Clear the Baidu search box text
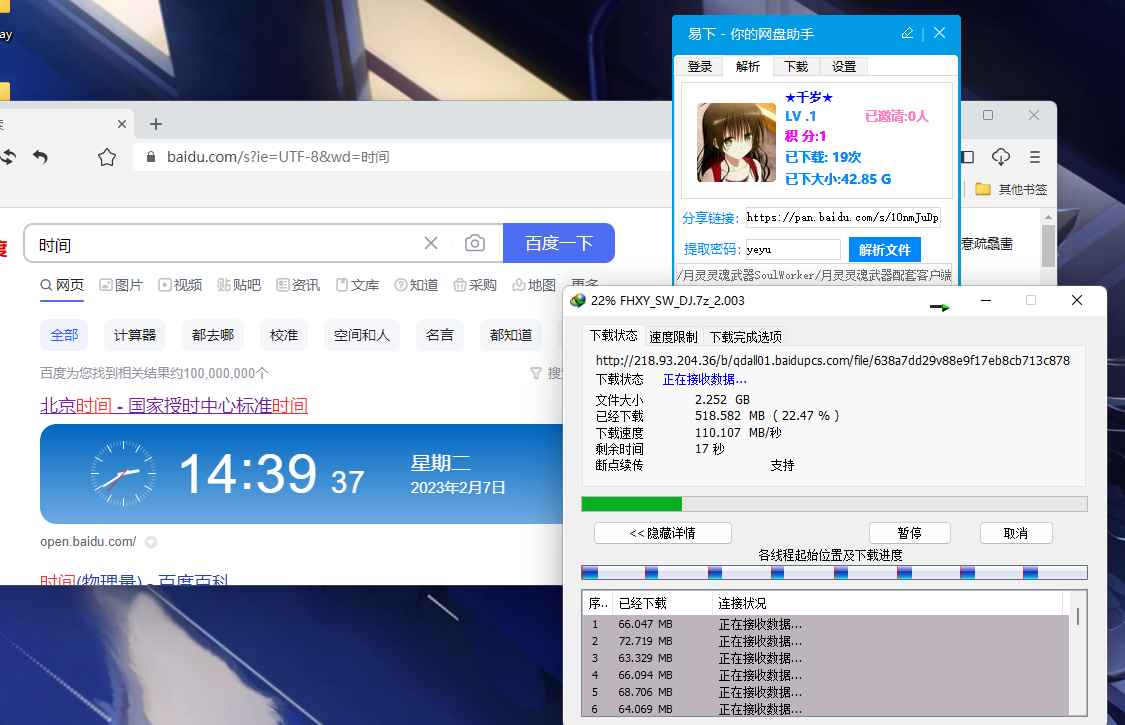Viewport: 1125px width, 725px height. click(430, 243)
